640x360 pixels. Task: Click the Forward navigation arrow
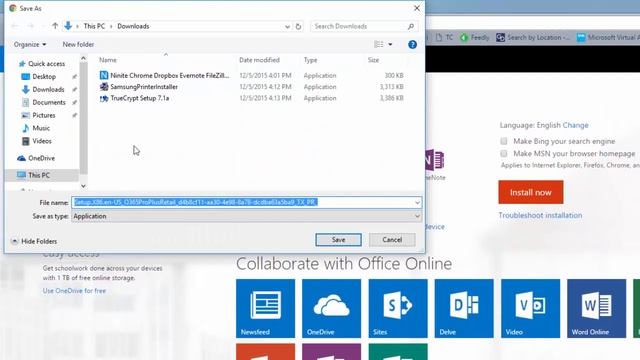click(x=31, y=26)
